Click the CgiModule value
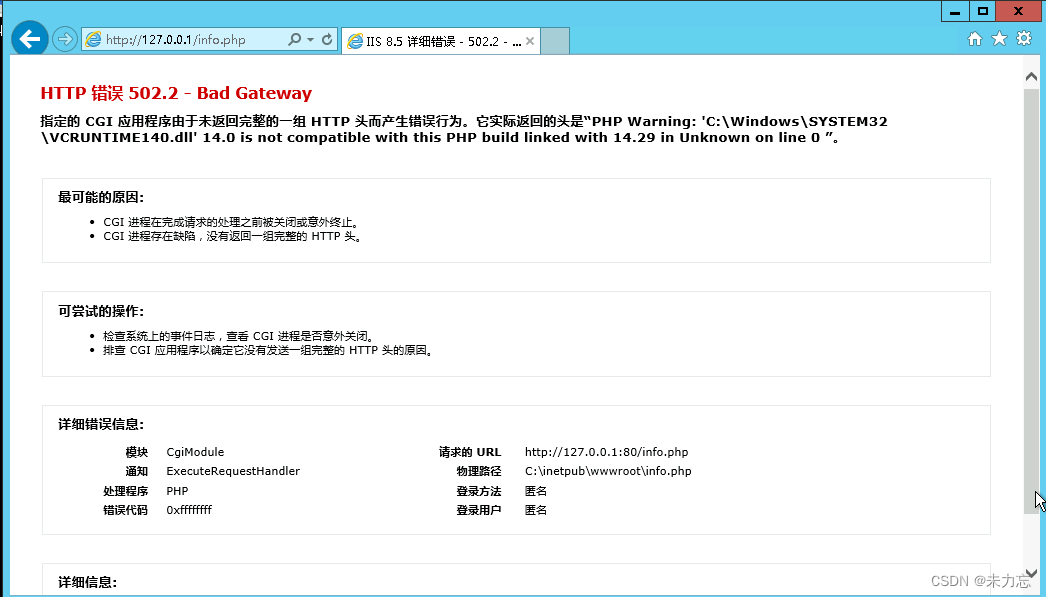 (x=195, y=452)
